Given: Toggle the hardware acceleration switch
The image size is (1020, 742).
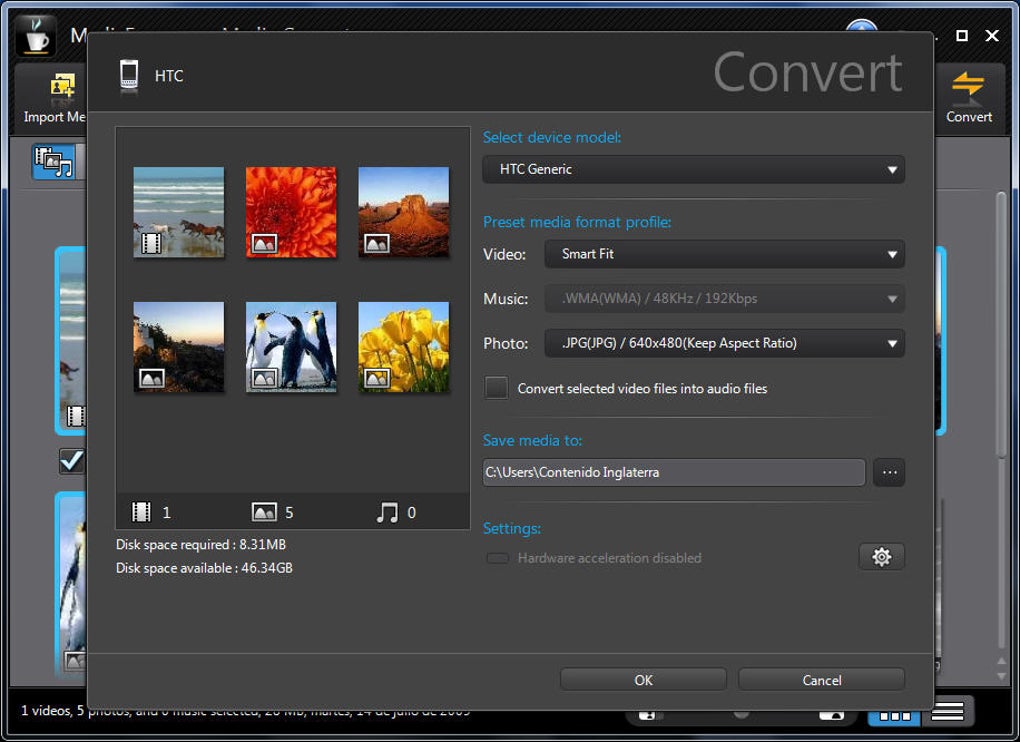Looking at the screenshot, I should coord(497,558).
